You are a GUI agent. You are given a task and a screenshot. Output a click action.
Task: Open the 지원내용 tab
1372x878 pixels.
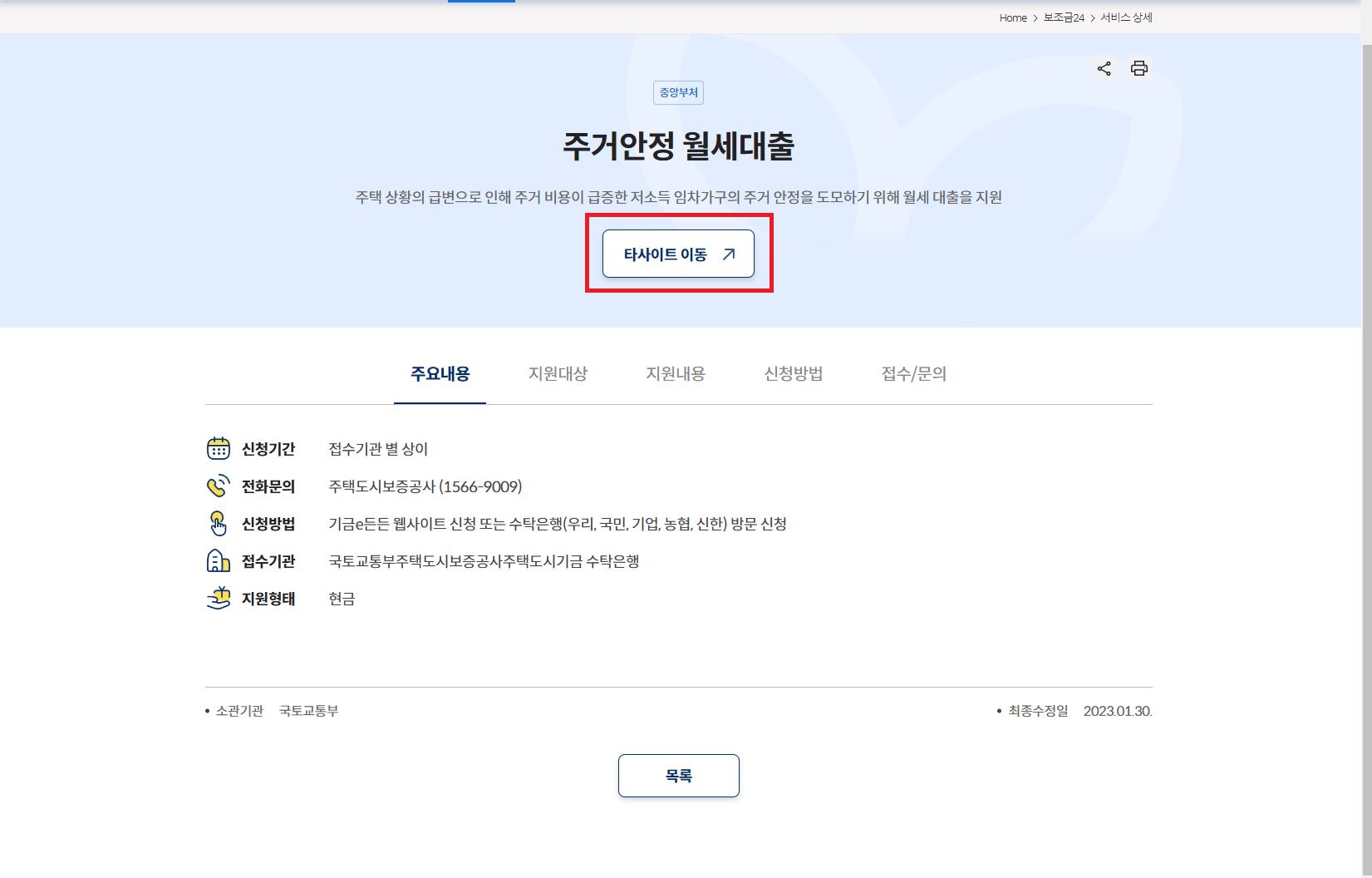coord(676,374)
